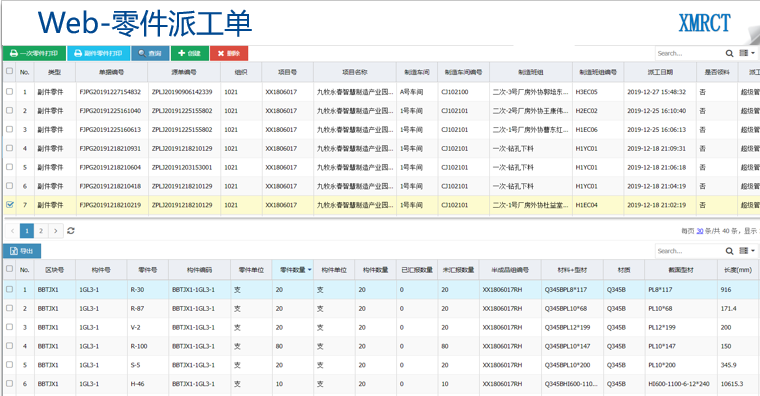Check the box for upper row FJPG20191225161040
Image resolution: width=760 pixels, height=396 pixels.
pos(9,110)
